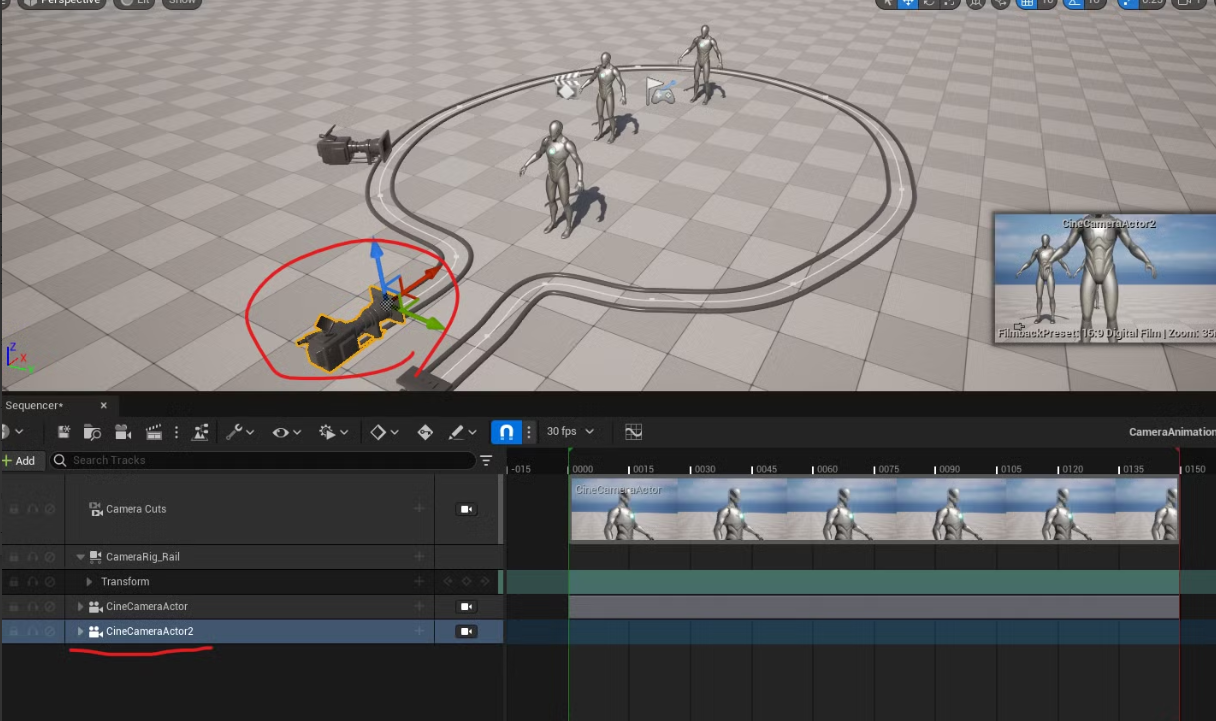Click the Add track button
Image resolution: width=1216 pixels, height=721 pixels.
[19, 461]
